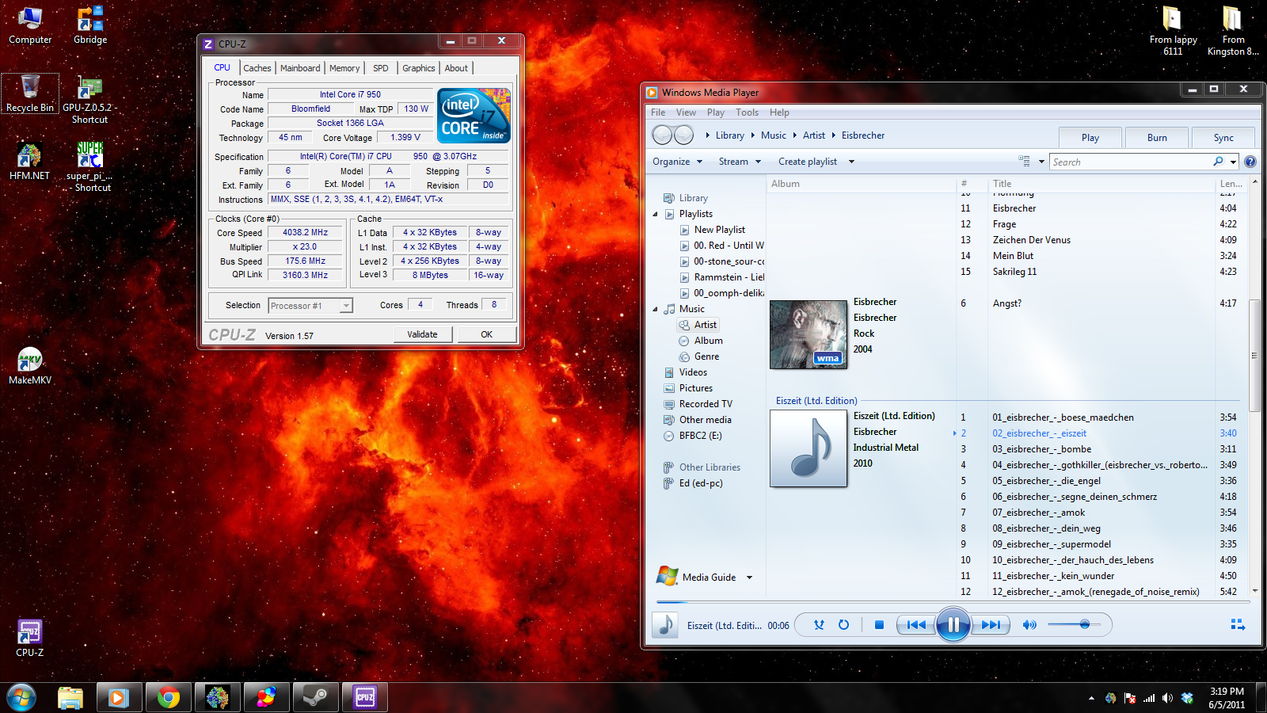
Task: Open the Stream dropdown
Action: pyautogui.click(x=739, y=162)
